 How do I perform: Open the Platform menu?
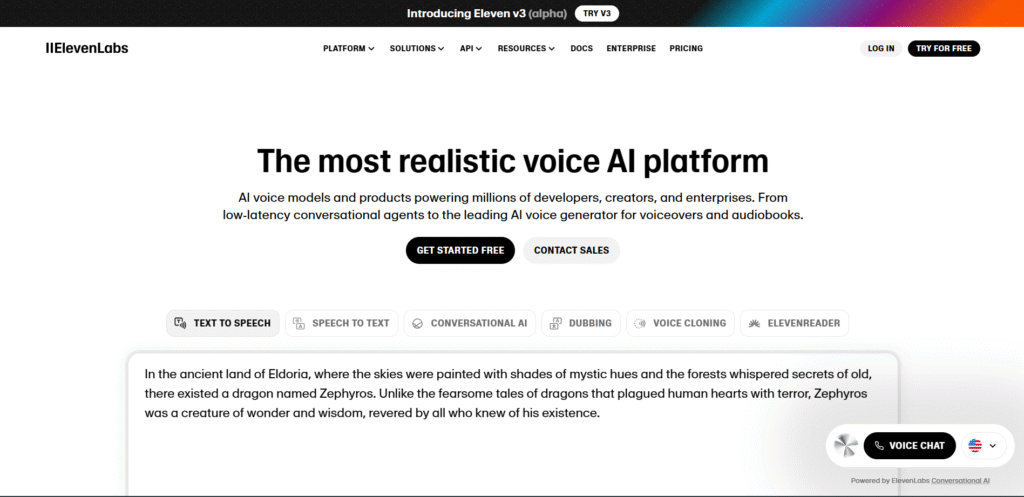tap(349, 48)
